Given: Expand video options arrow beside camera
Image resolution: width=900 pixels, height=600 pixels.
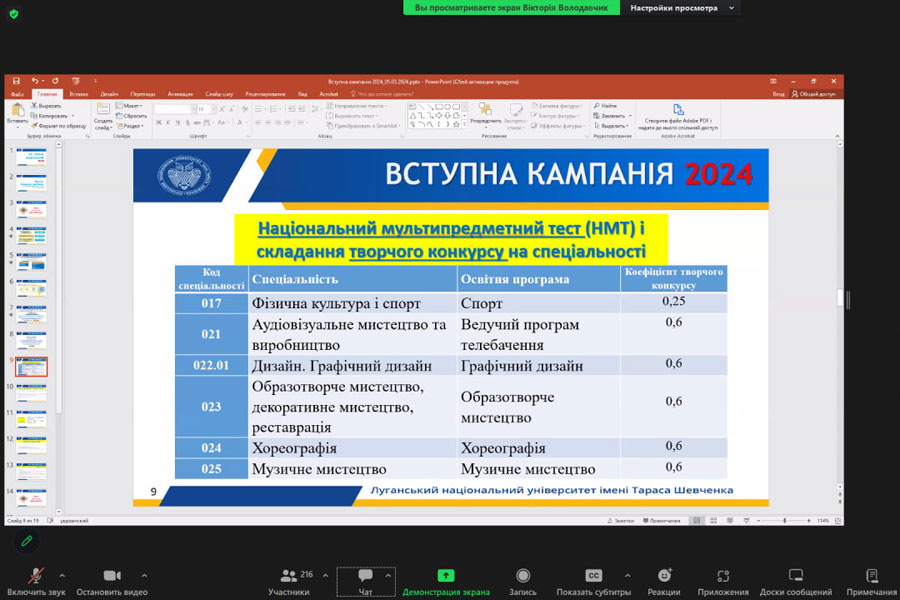Looking at the screenshot, I should 144,575.
